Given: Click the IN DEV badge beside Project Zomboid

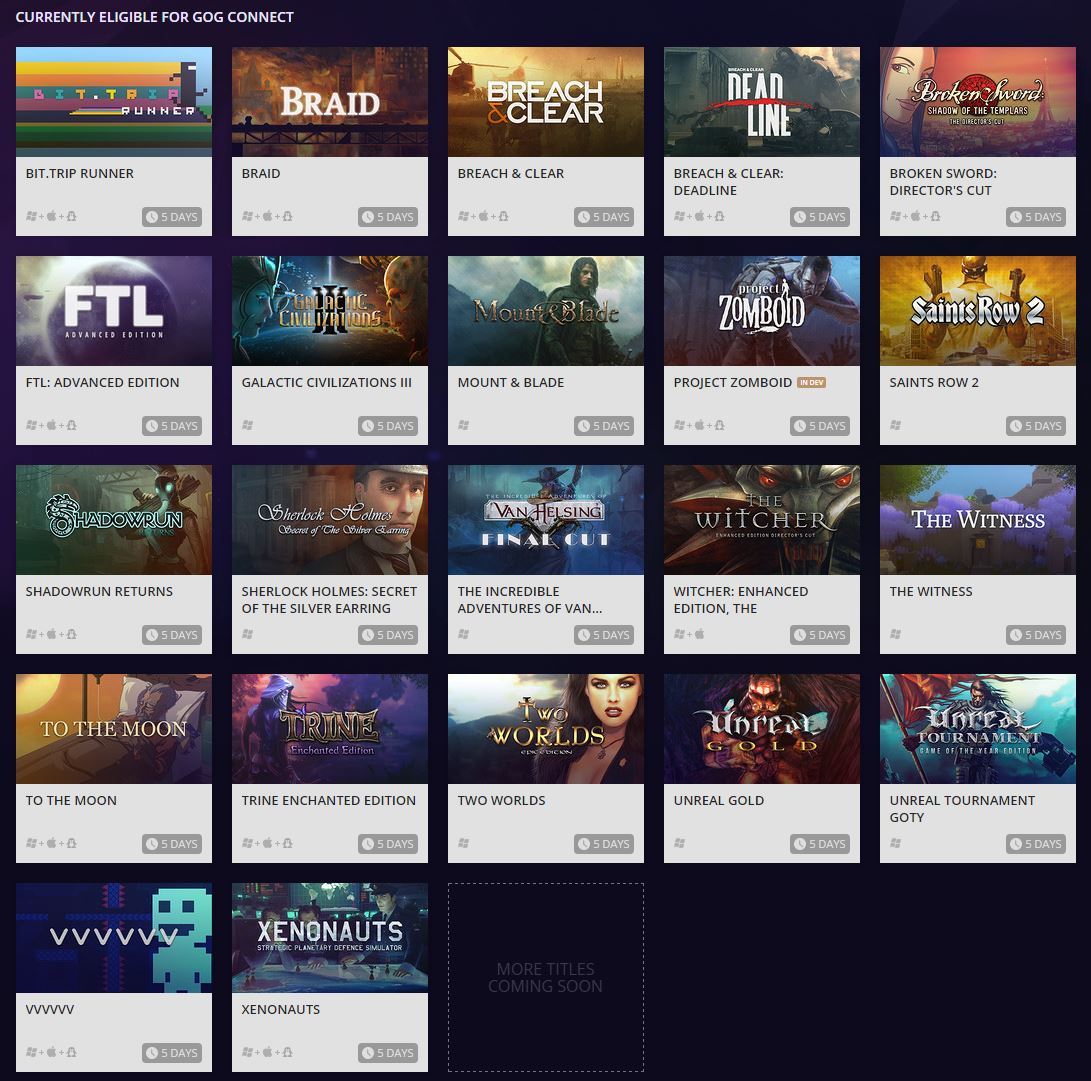Looking at the screenshot, I should [811, 383].
